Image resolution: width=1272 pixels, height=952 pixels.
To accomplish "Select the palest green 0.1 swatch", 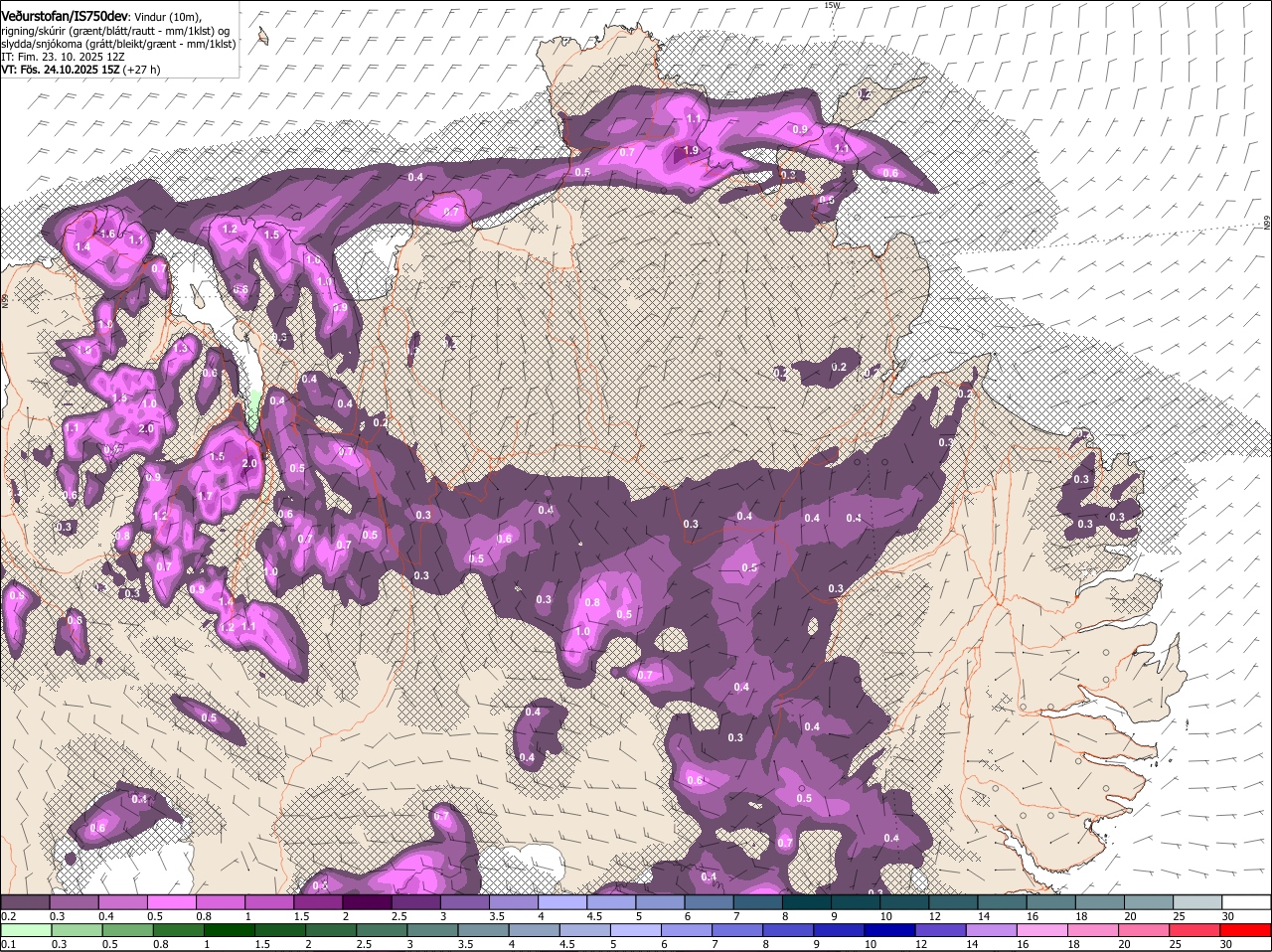I will click(26, 930).
